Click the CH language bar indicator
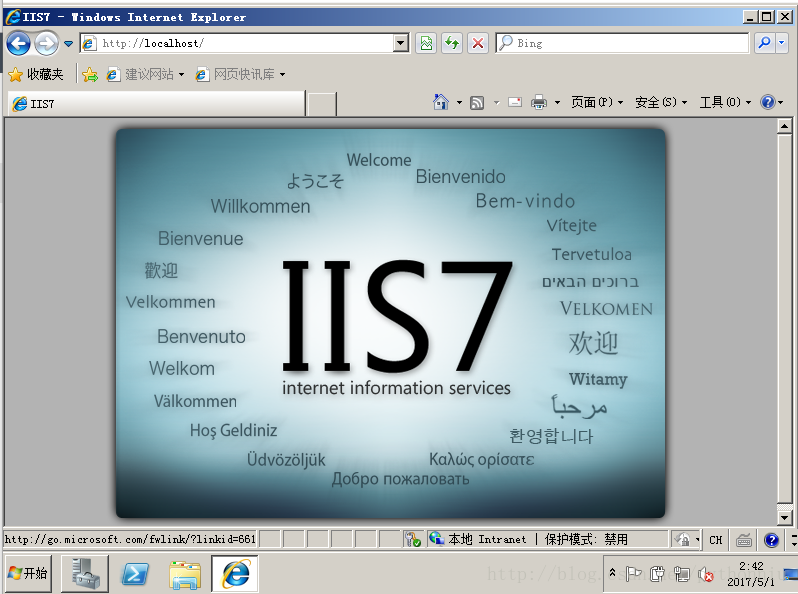This screenshot has height=594, width=798. [x=716, y=540]
